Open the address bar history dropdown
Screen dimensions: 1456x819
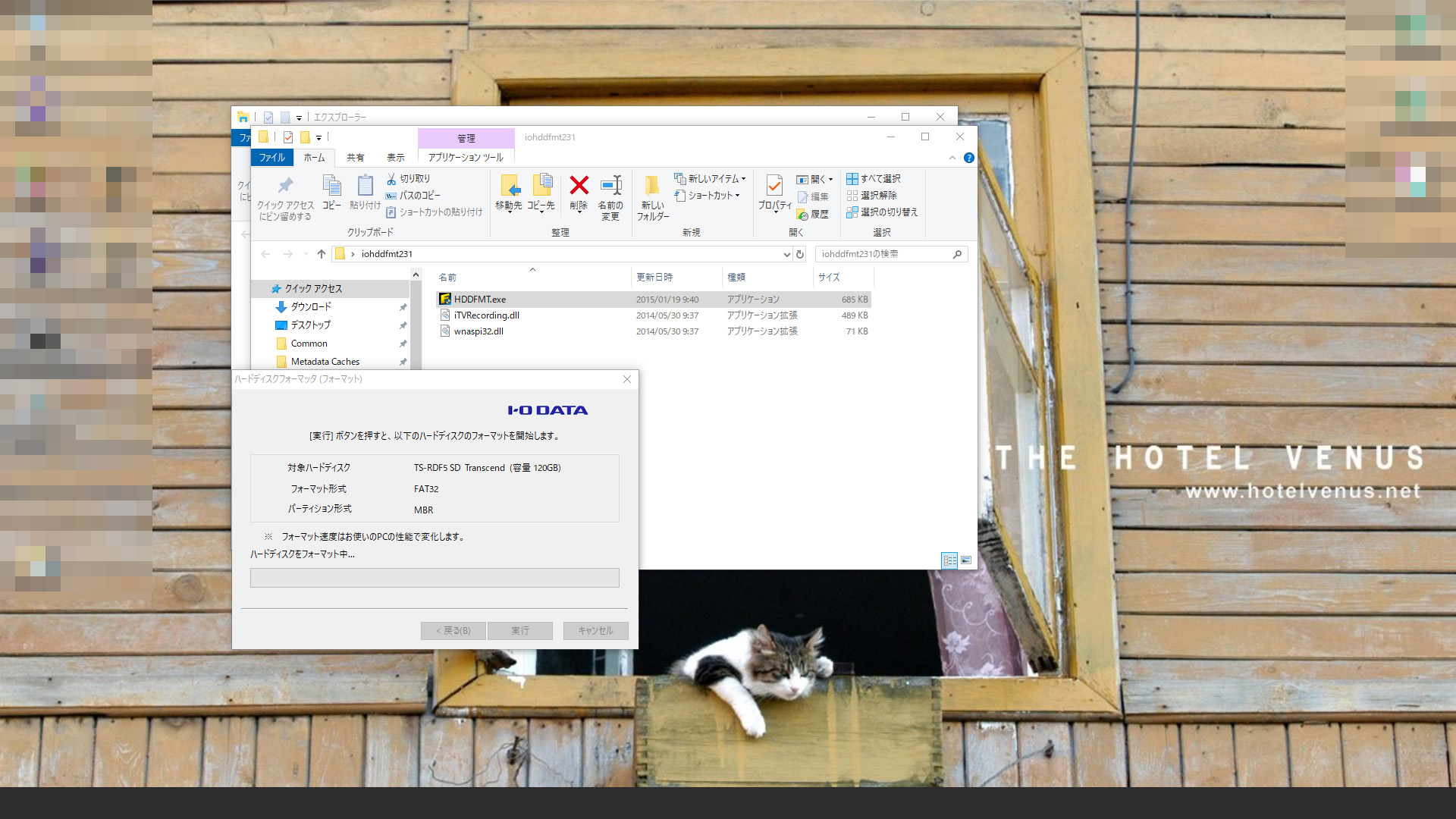click(786, 254)
